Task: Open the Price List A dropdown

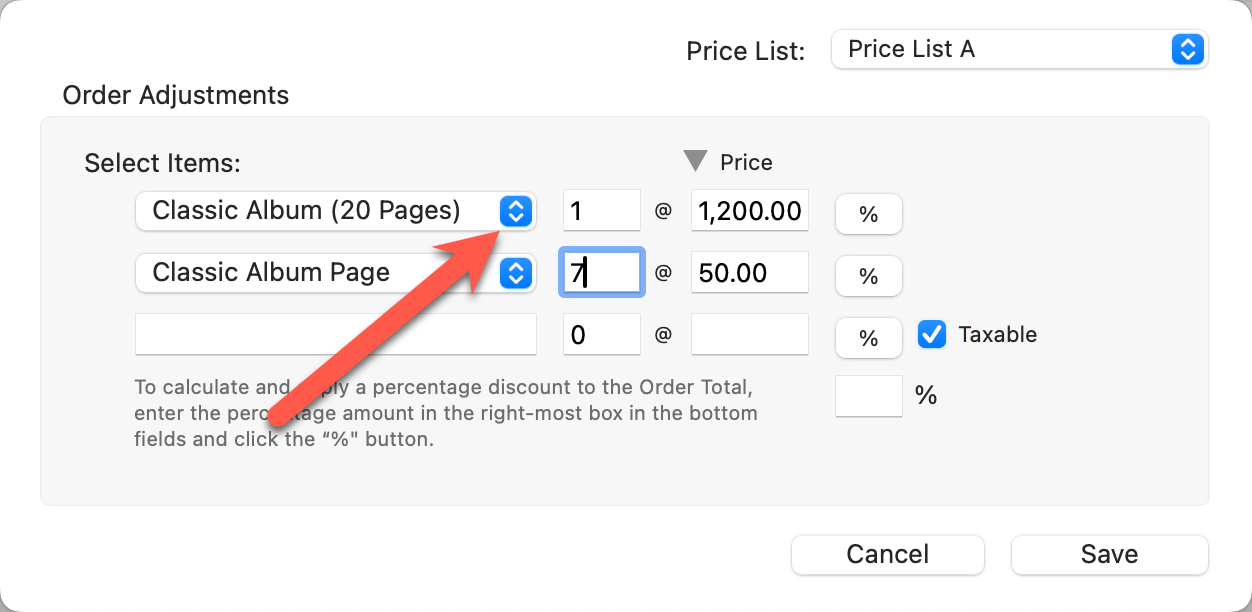Action: pyautogui.click(x=1018, y=49)
